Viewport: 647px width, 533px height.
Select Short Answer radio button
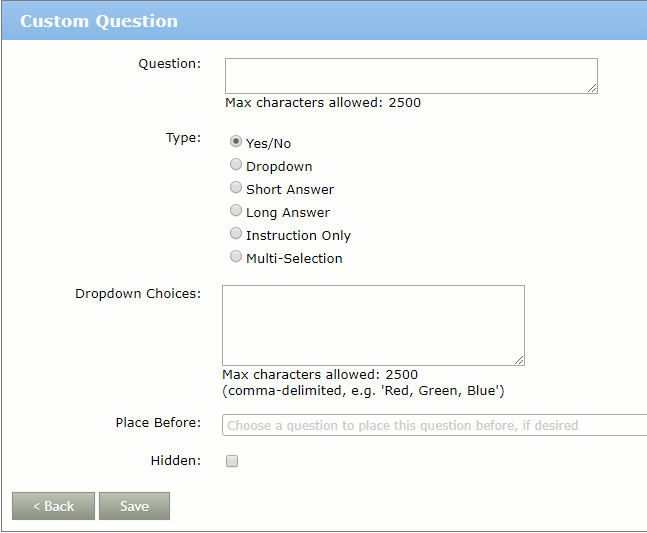pos(236,188)
